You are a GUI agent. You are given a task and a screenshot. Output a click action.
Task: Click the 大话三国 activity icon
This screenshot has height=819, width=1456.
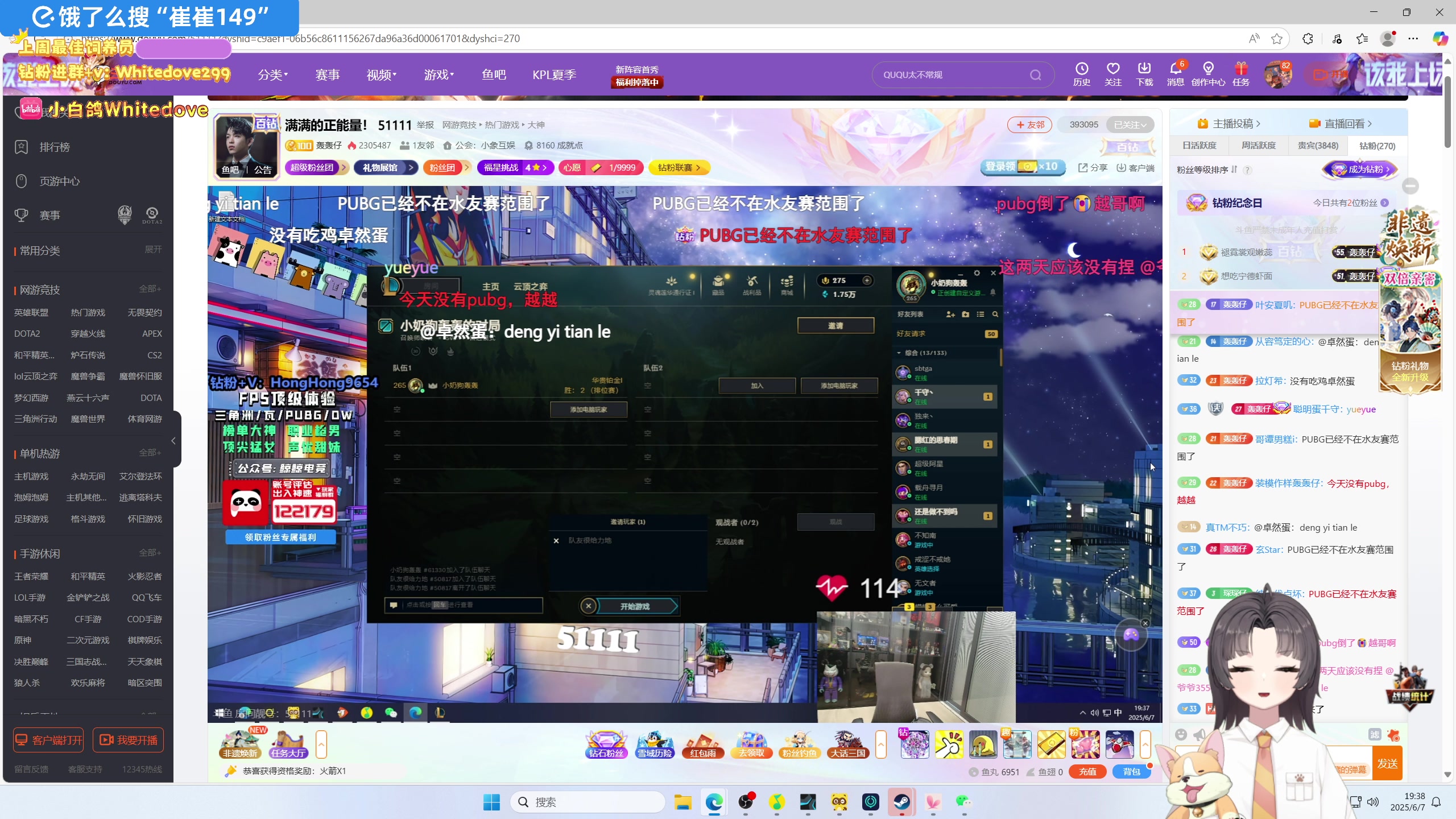tap(848, 744)
